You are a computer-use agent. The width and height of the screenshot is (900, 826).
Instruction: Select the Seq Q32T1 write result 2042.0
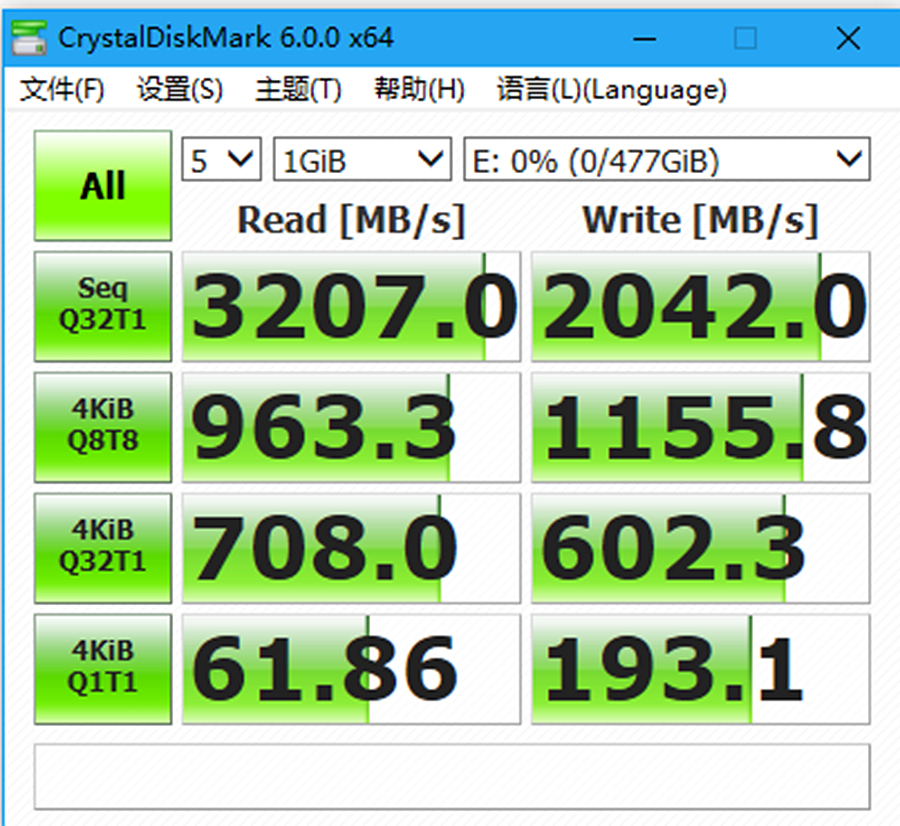point(700,305)
